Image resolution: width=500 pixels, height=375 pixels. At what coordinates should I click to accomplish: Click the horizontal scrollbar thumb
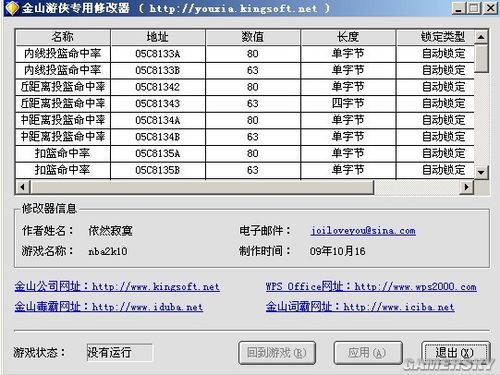[x=202, y=187]
